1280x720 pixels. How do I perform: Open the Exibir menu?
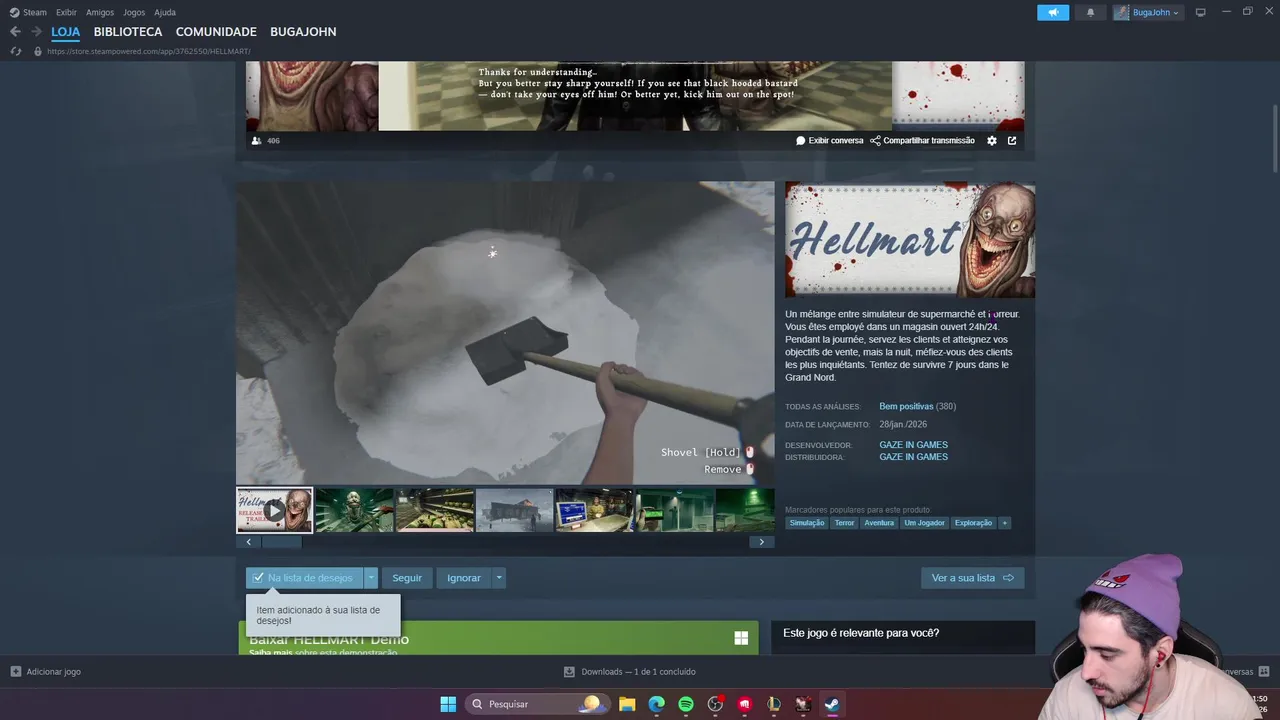[66, 12]
